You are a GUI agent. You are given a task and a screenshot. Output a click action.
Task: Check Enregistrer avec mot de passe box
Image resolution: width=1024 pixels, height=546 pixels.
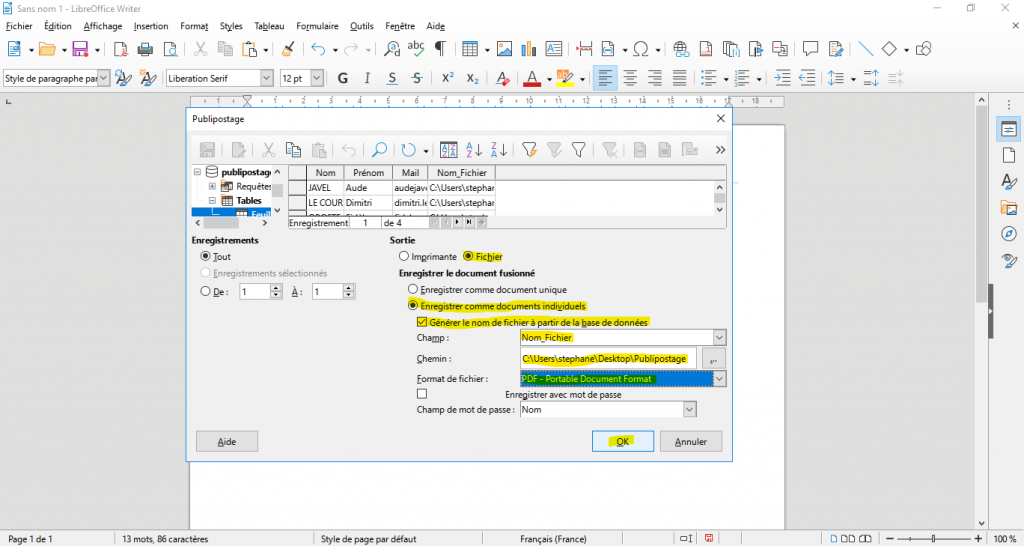pyautogui.click(x=422, y=394)
